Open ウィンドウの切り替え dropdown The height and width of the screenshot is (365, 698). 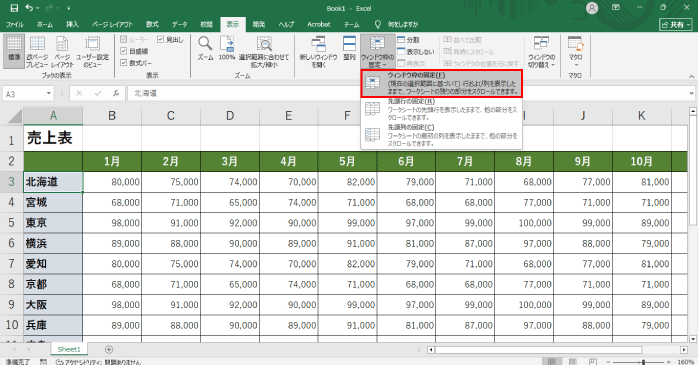coord(541,52)
